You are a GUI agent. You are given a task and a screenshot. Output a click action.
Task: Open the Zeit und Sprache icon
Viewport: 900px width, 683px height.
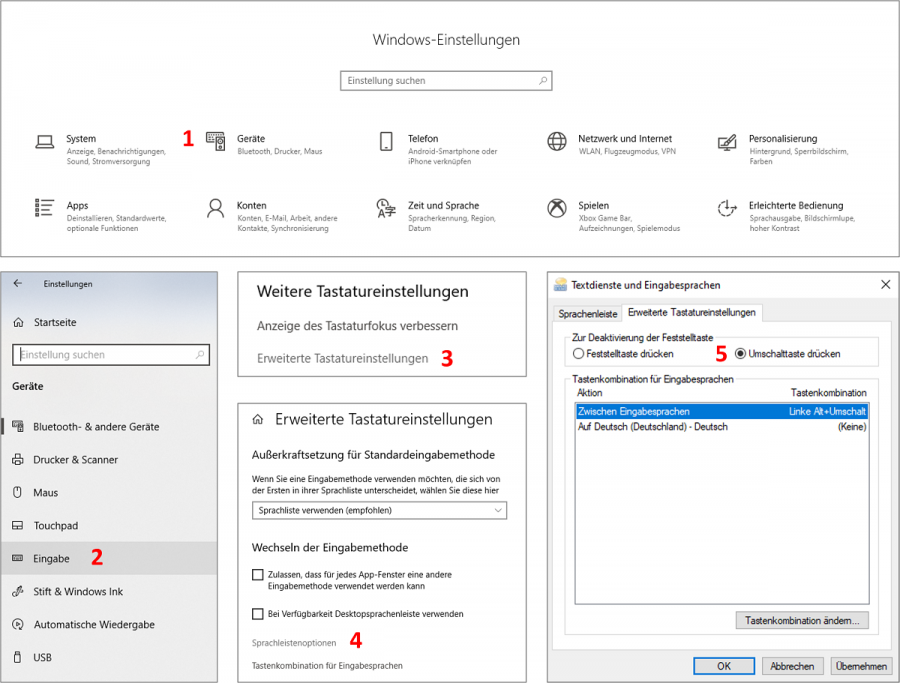coord(386,208)
